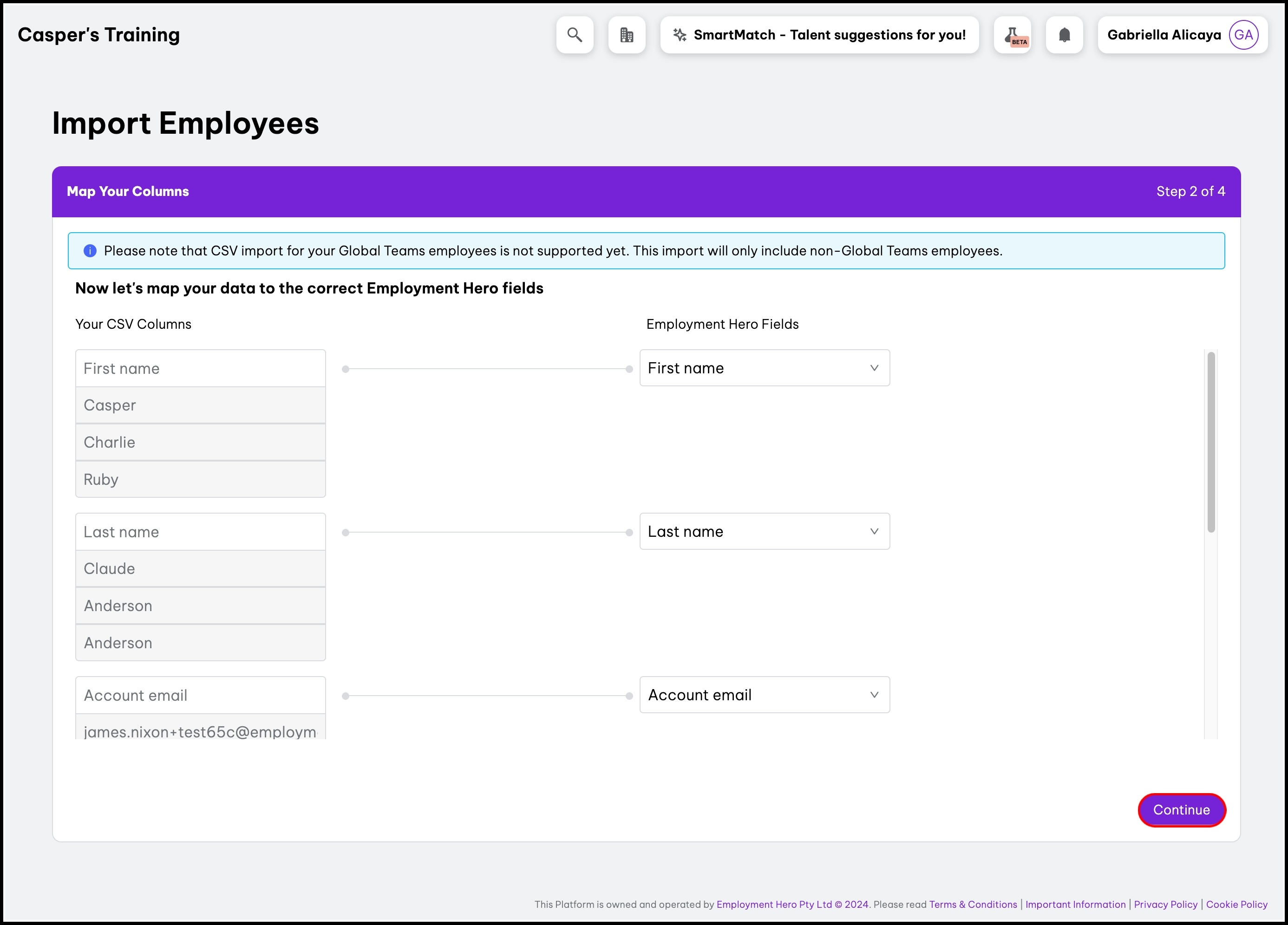The image size is (1288, 925).
Task: Click the SmartMatch sparkle icon
Action: 679,35
